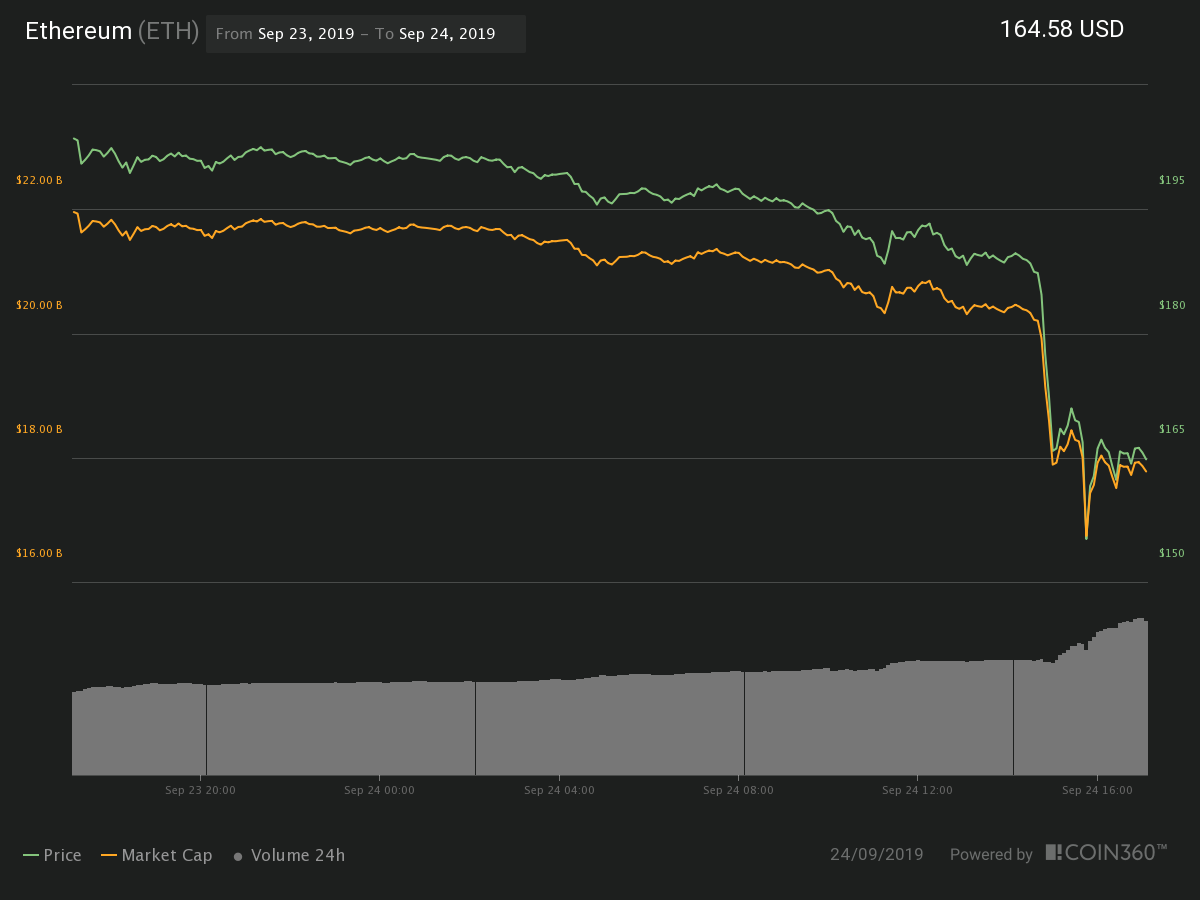Toggle the Price series in legend
1200x900 pixels.
52,855
